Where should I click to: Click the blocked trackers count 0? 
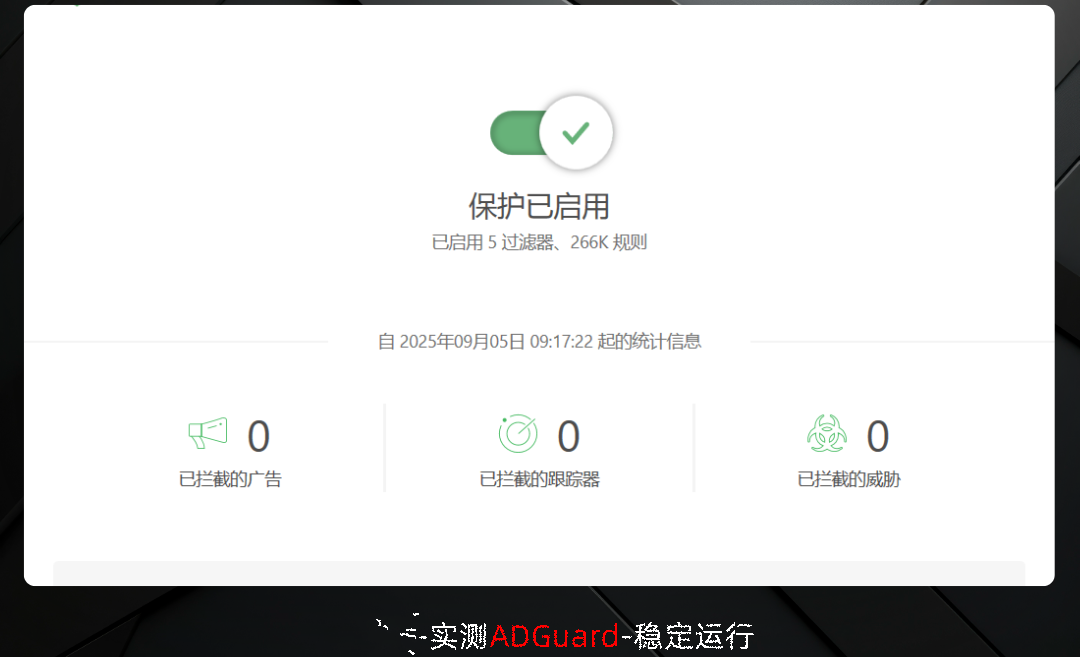click(x=568, y=436)
